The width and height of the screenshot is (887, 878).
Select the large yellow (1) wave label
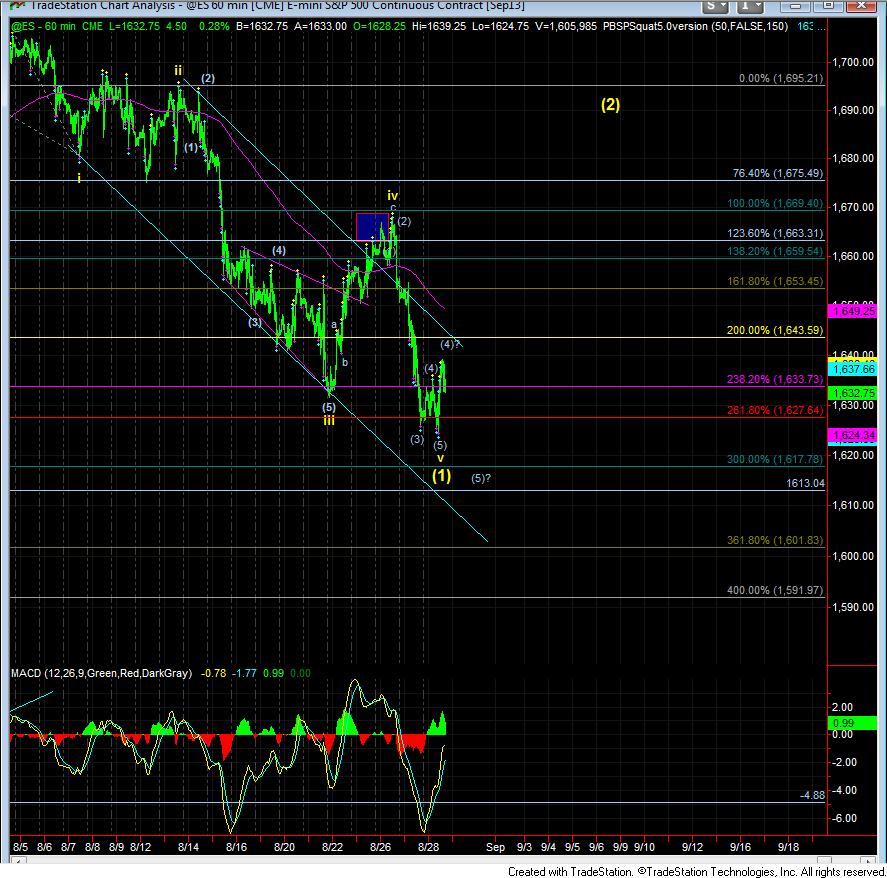pos(442,476)
